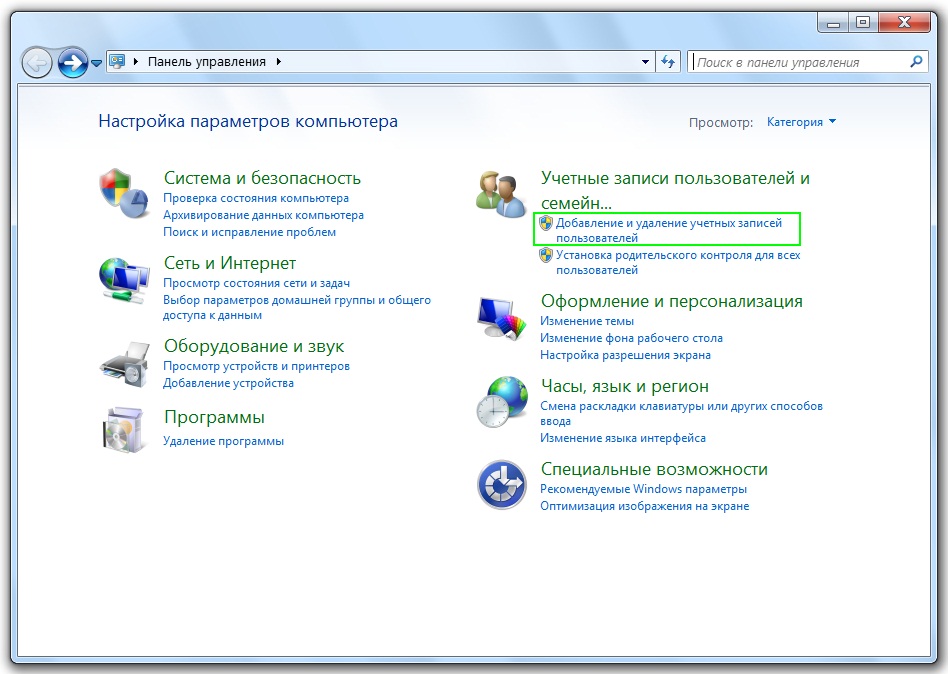
Task: Open Hardware and Sound printer icon
Action: (x=126, y=363)
